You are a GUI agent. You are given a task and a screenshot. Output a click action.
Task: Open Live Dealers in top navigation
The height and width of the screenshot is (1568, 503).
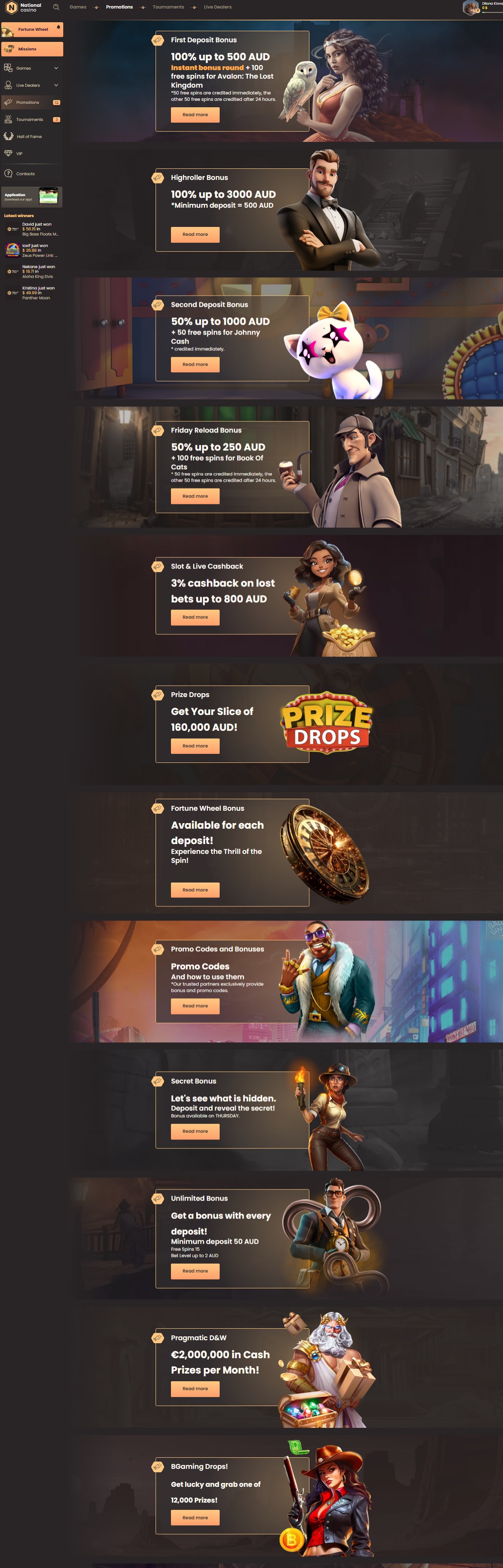coord(218,7)
